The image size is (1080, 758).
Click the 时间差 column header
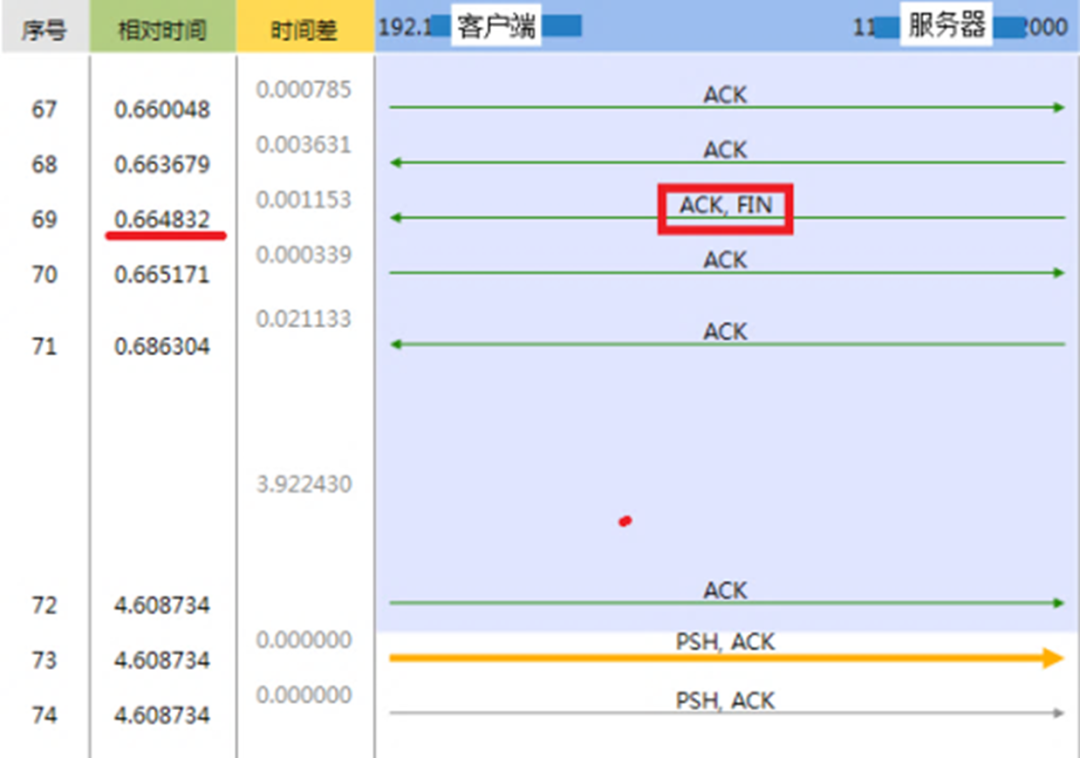[x=305, y=28]
